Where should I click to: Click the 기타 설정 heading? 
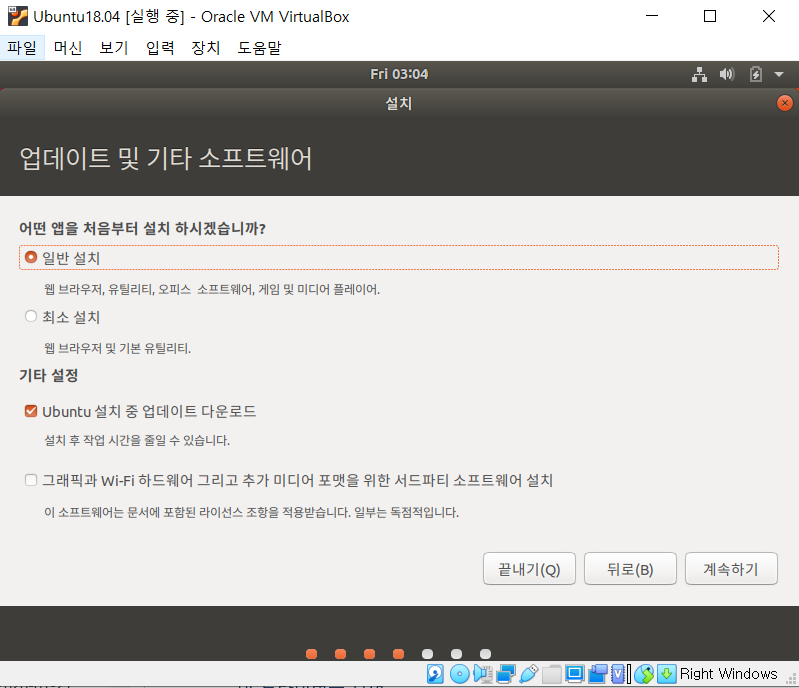pos(49,376)
